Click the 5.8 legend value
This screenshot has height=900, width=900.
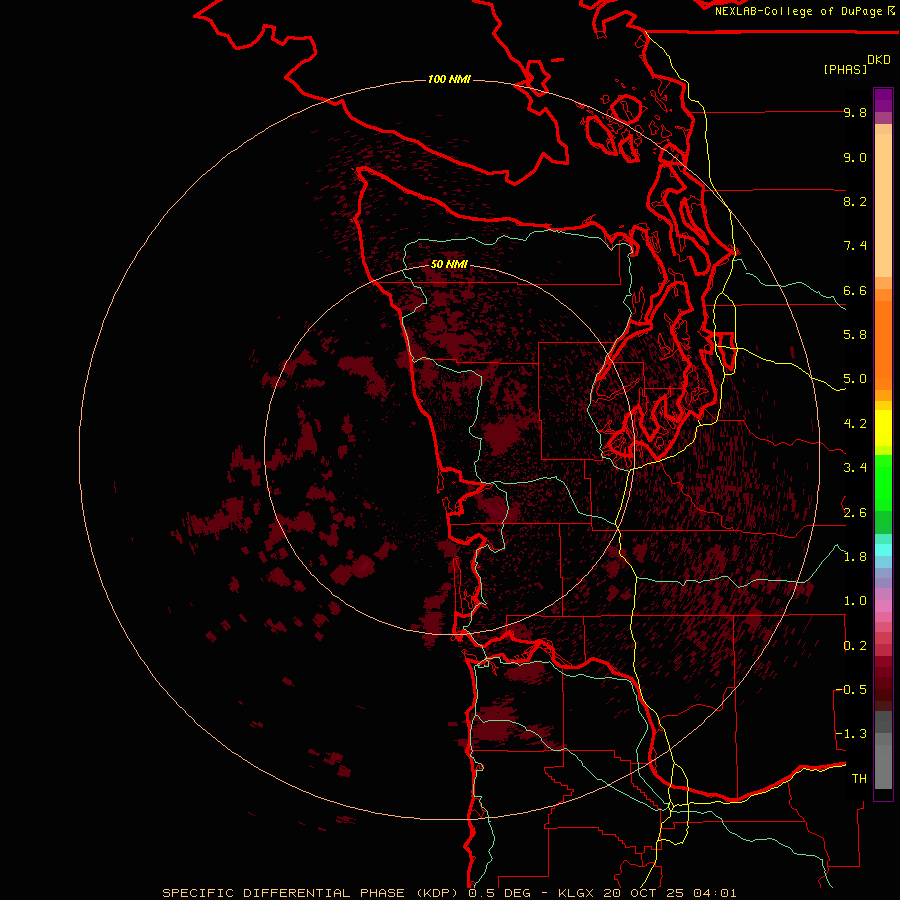(855, 335)
